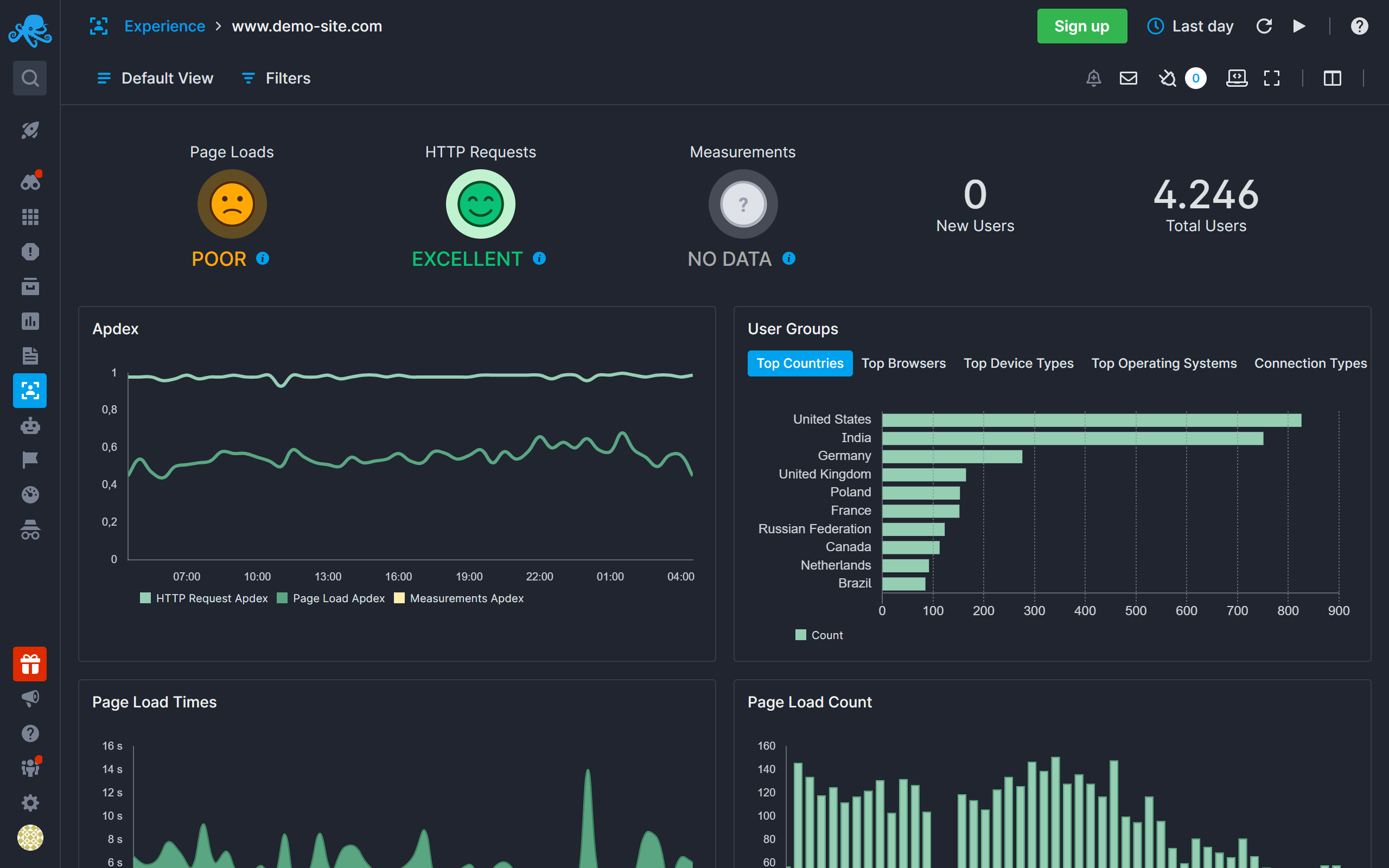Open the create-alert bell icon in toolbar
This screenshot has height=868, width=1389.
click(1093, 78)
